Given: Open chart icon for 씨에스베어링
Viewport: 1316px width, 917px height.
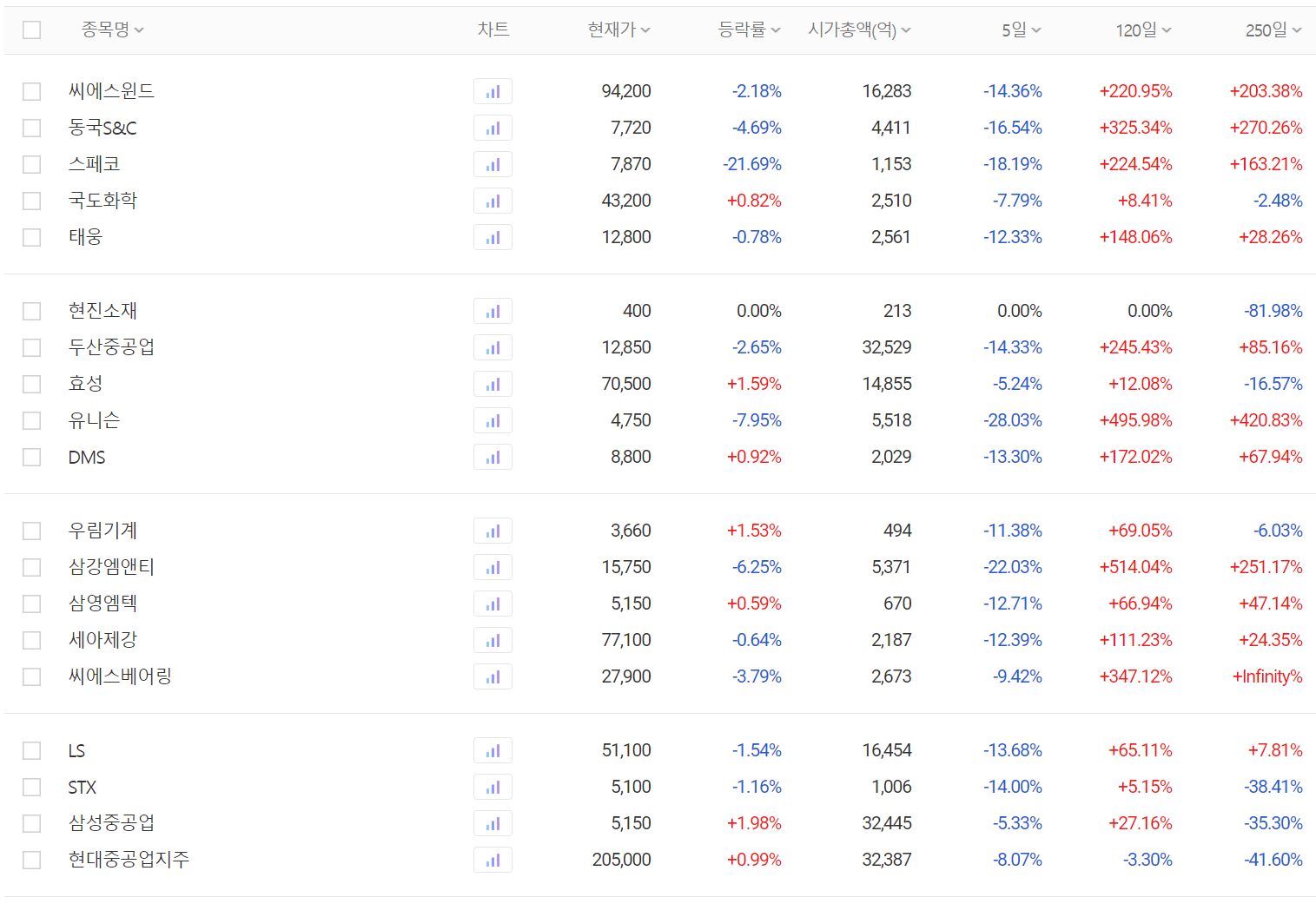Looking at the screenshot, I should coord(493,676).
